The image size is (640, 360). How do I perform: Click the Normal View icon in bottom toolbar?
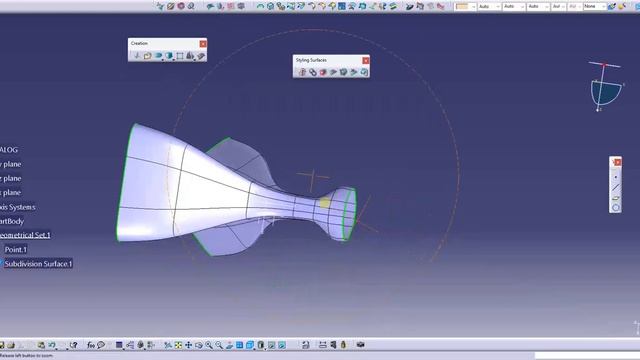(229, 345)
